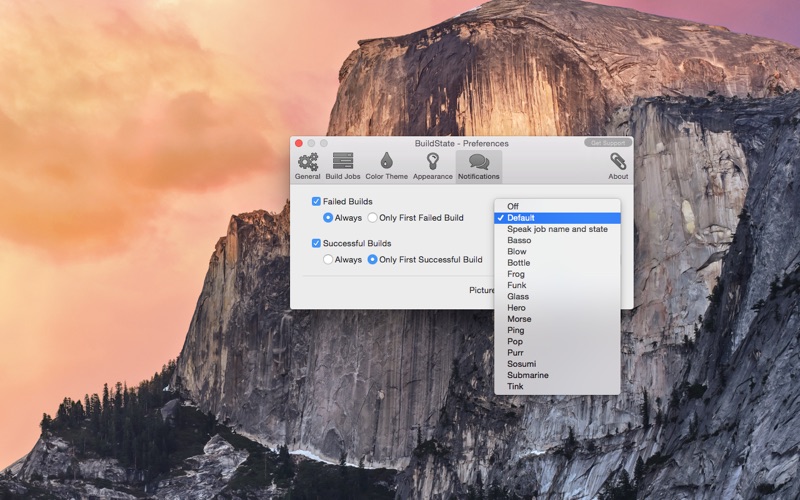Switch to the Color Theme pane
Image resolution: width=800 pixels, height=500 pixels.
pos(386,165)
